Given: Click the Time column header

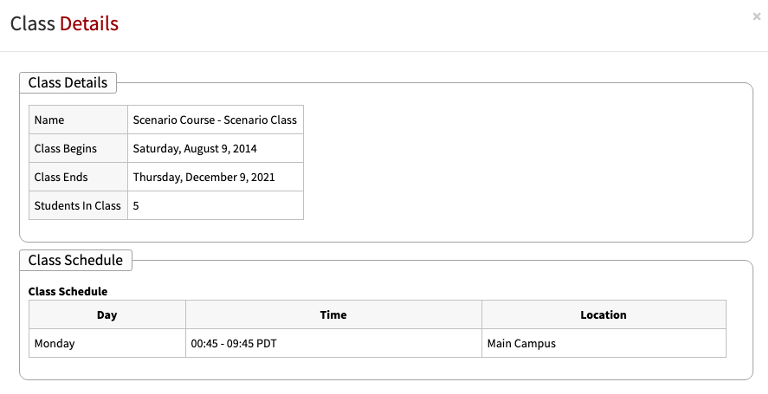Looking at the screenshot, I should (334, 315).
